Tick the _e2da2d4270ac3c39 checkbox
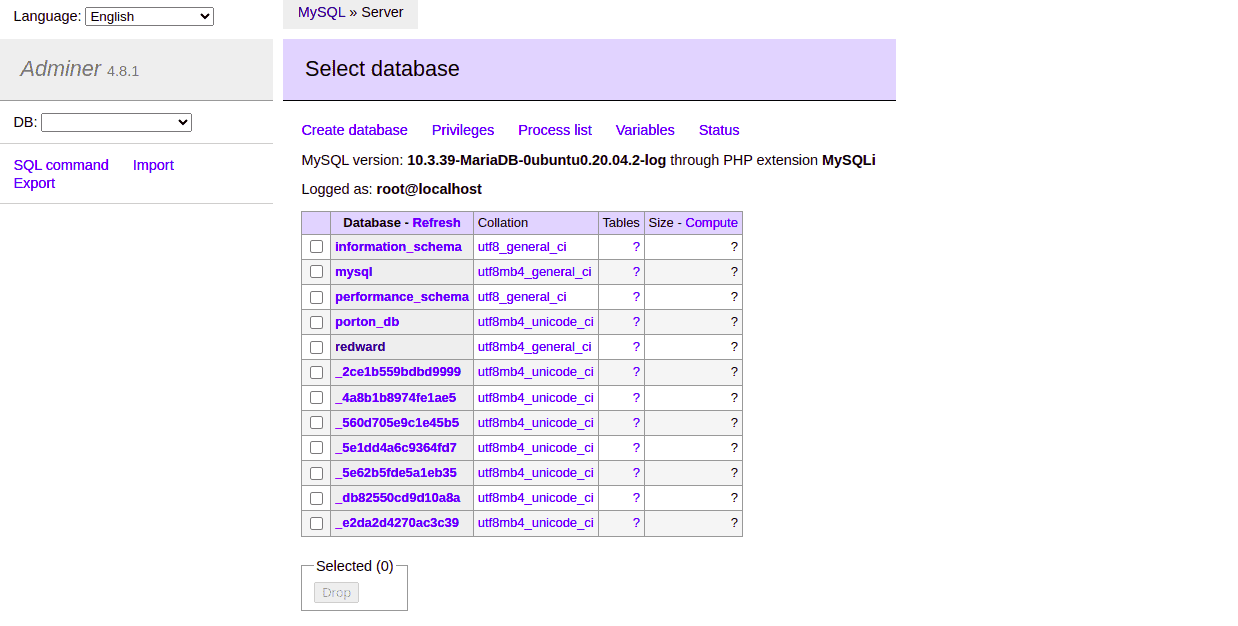This screenshot has width=1238, height=626. pyautogui.click(x=316, y=522)
